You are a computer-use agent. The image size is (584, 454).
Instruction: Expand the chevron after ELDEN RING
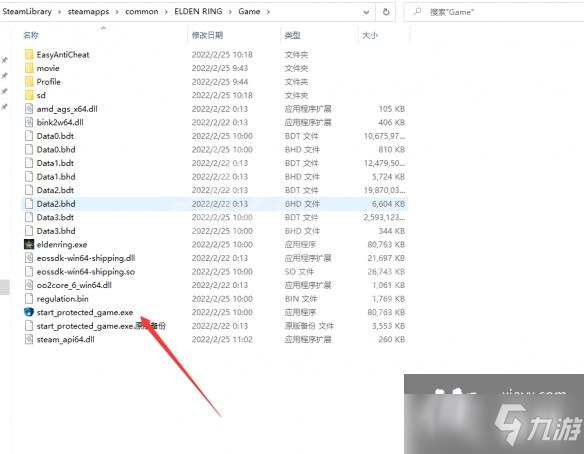pyautogui.click(x=230, y=12)
